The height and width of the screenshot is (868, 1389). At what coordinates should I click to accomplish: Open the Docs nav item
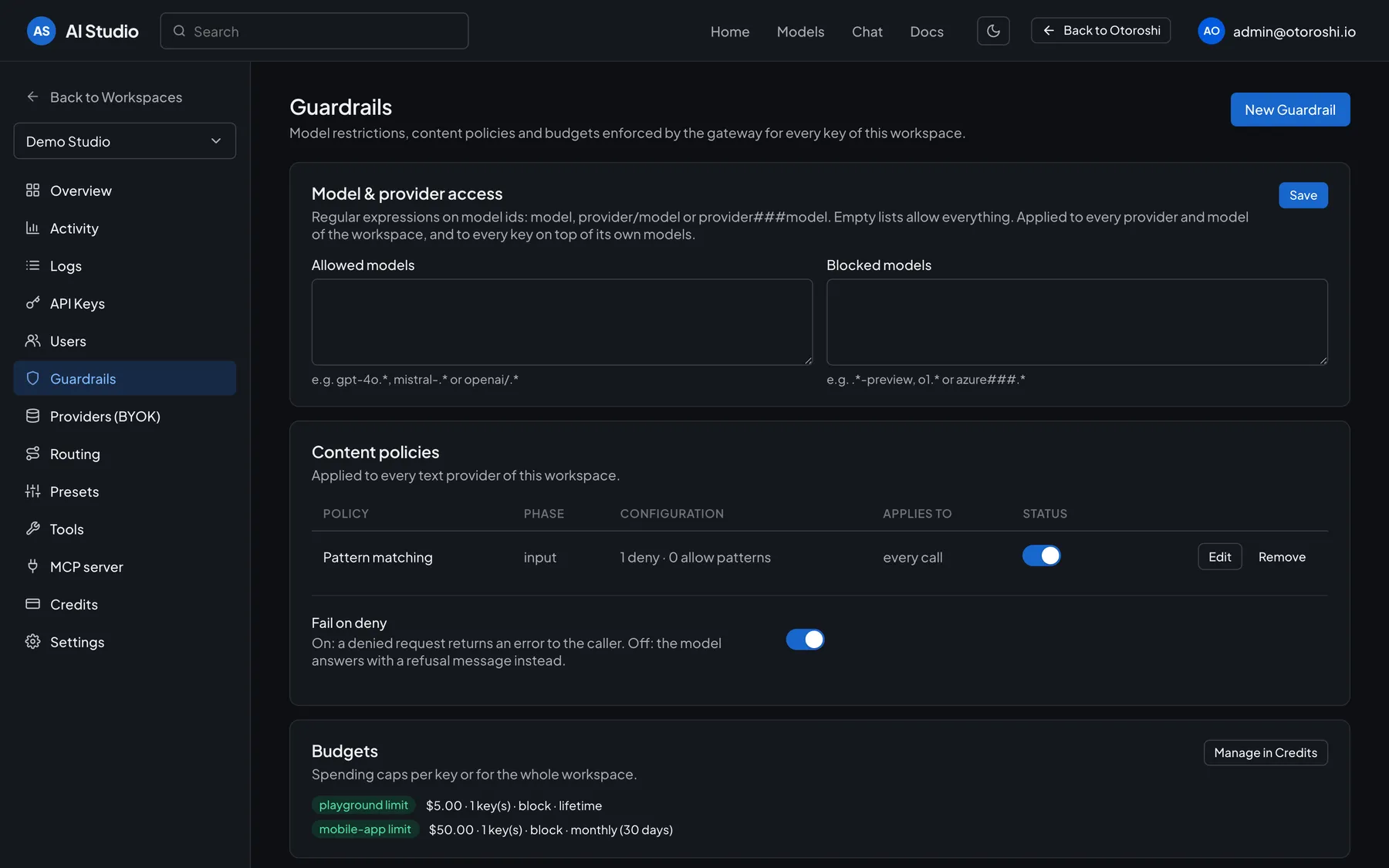coord(927,32)
